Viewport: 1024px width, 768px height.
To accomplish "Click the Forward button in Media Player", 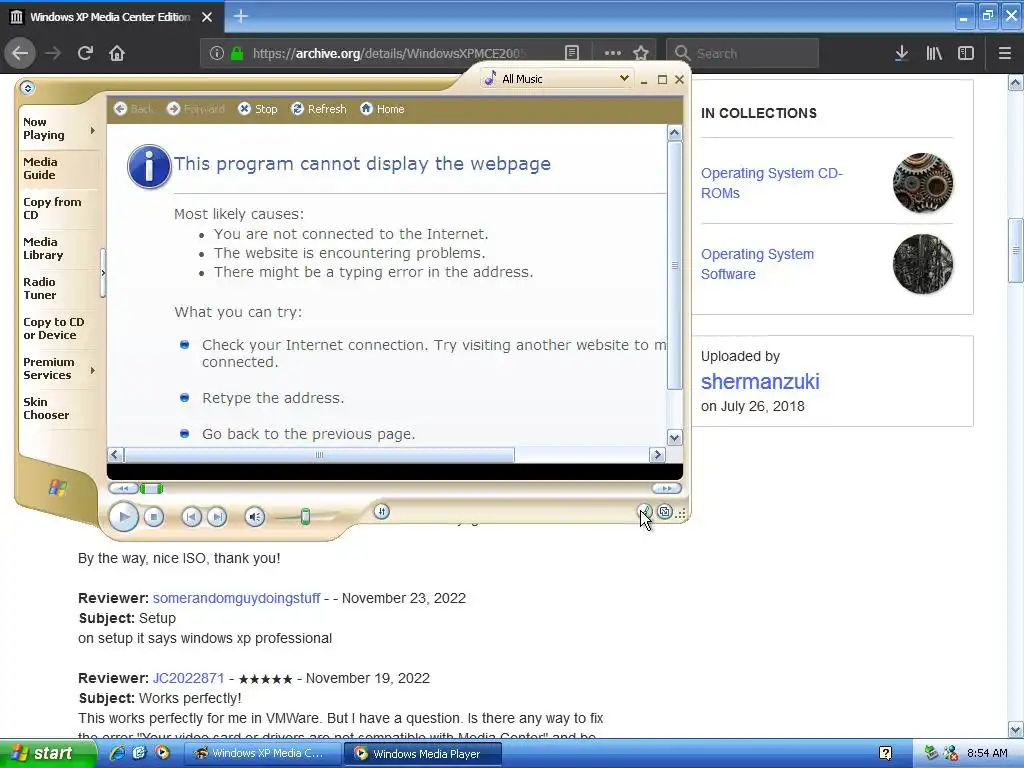I will tap(195, 109).
